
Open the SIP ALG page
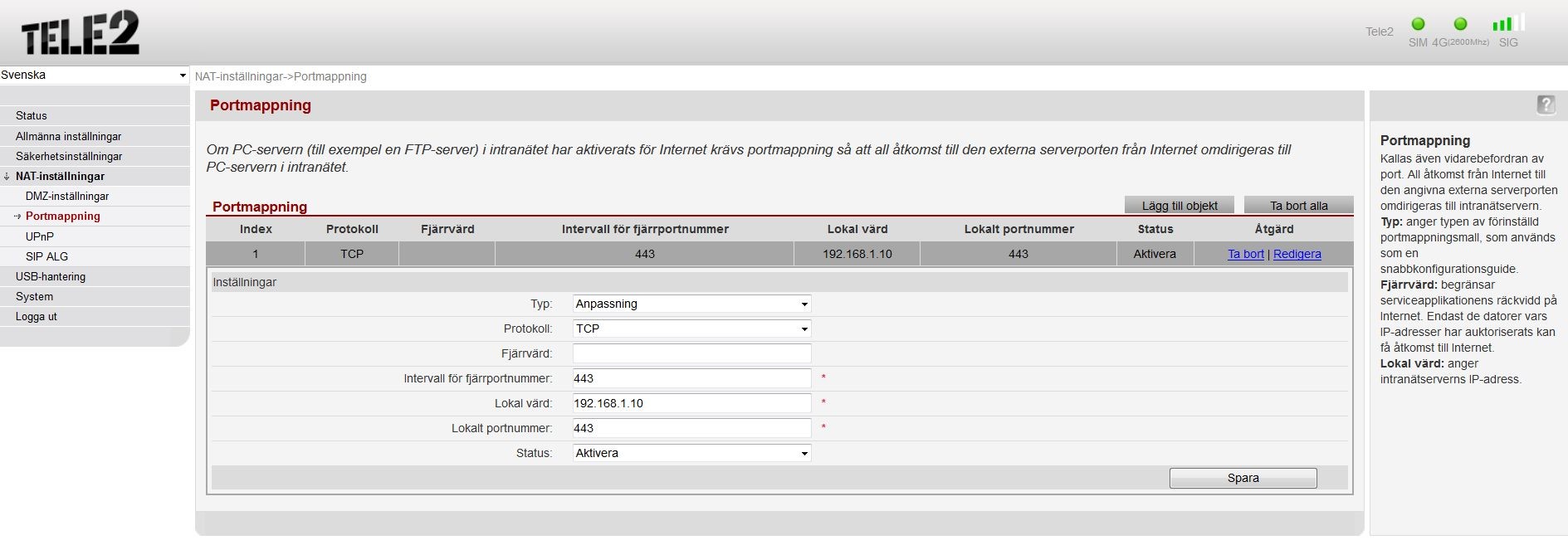point(46,256)
